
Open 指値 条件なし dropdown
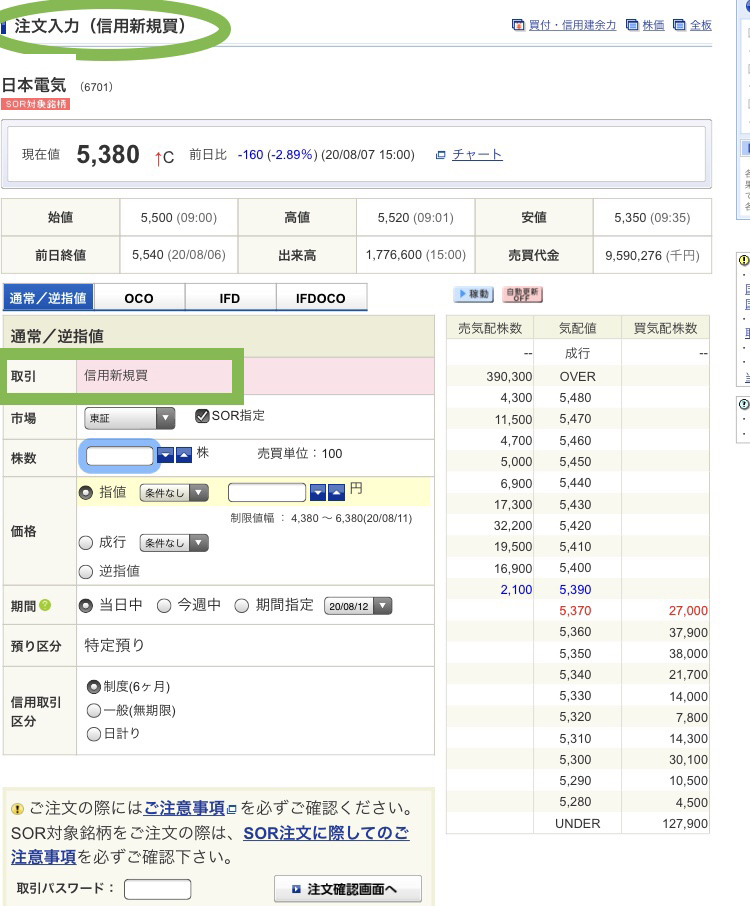click(x=174, y=493)
